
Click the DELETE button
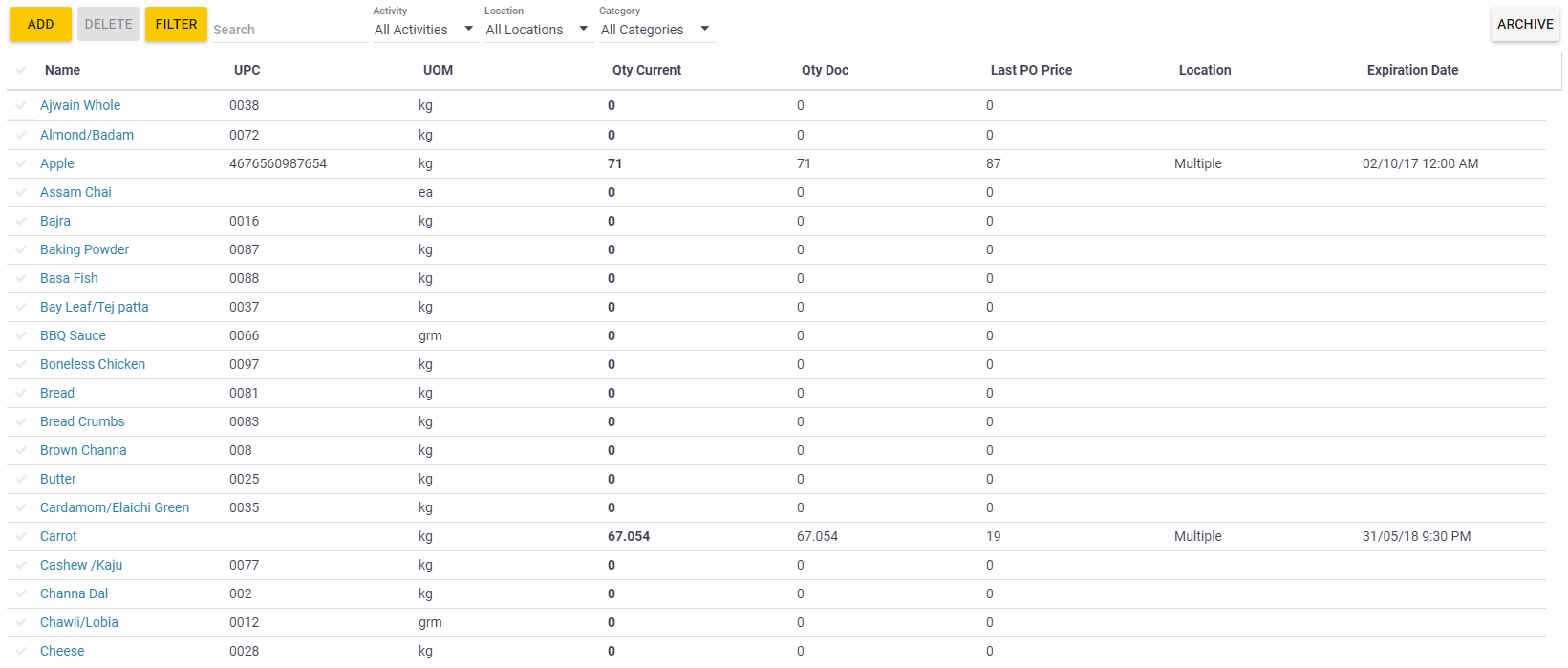click(x=107, y=24)
